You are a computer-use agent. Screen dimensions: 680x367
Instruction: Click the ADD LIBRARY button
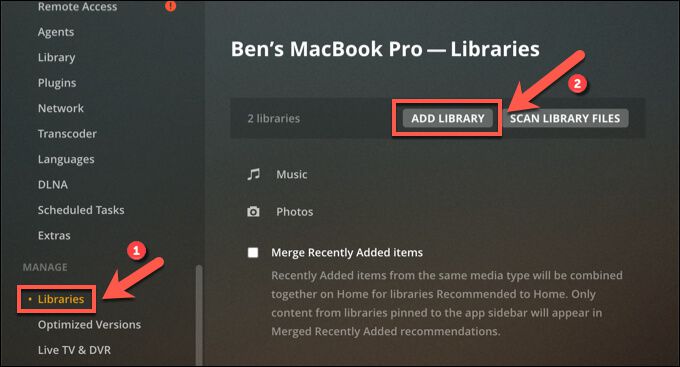pos(448,118)
